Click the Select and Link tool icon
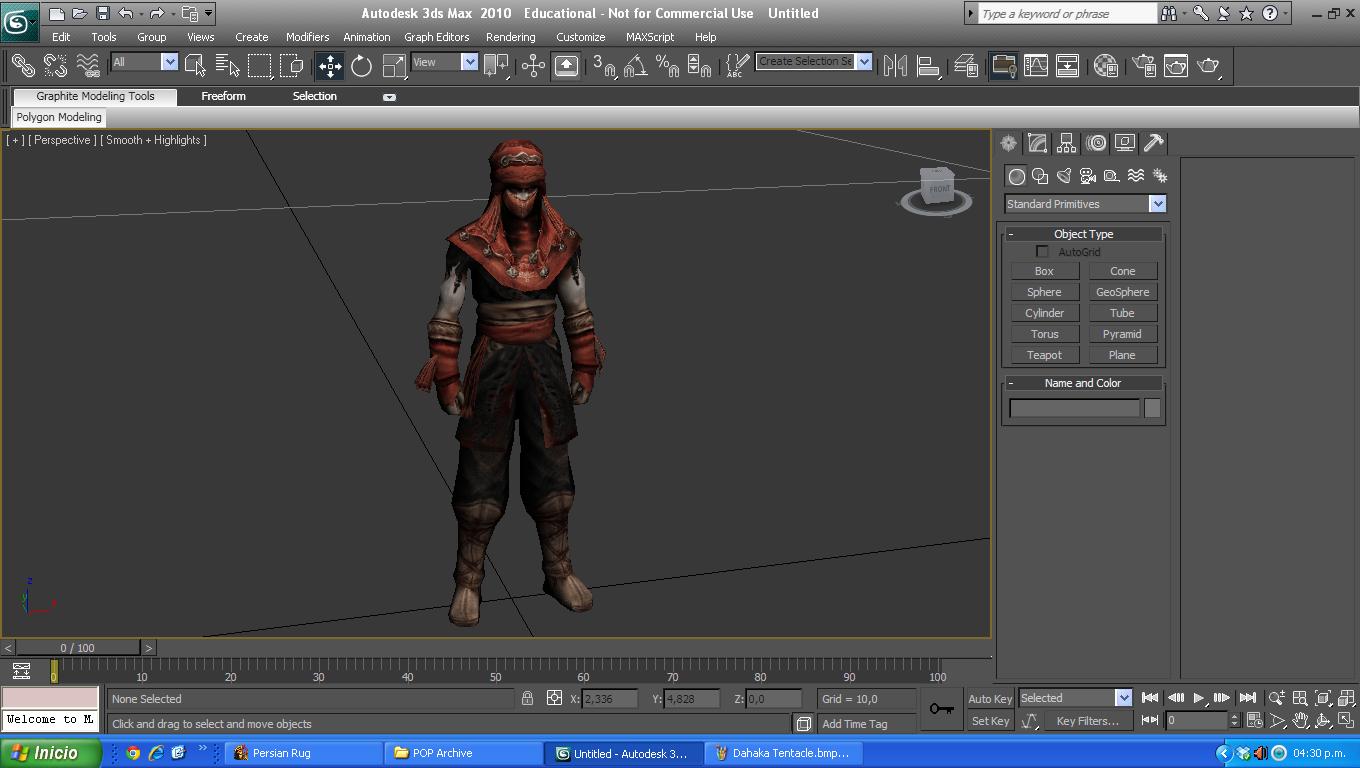 click(x=22, y=66)
